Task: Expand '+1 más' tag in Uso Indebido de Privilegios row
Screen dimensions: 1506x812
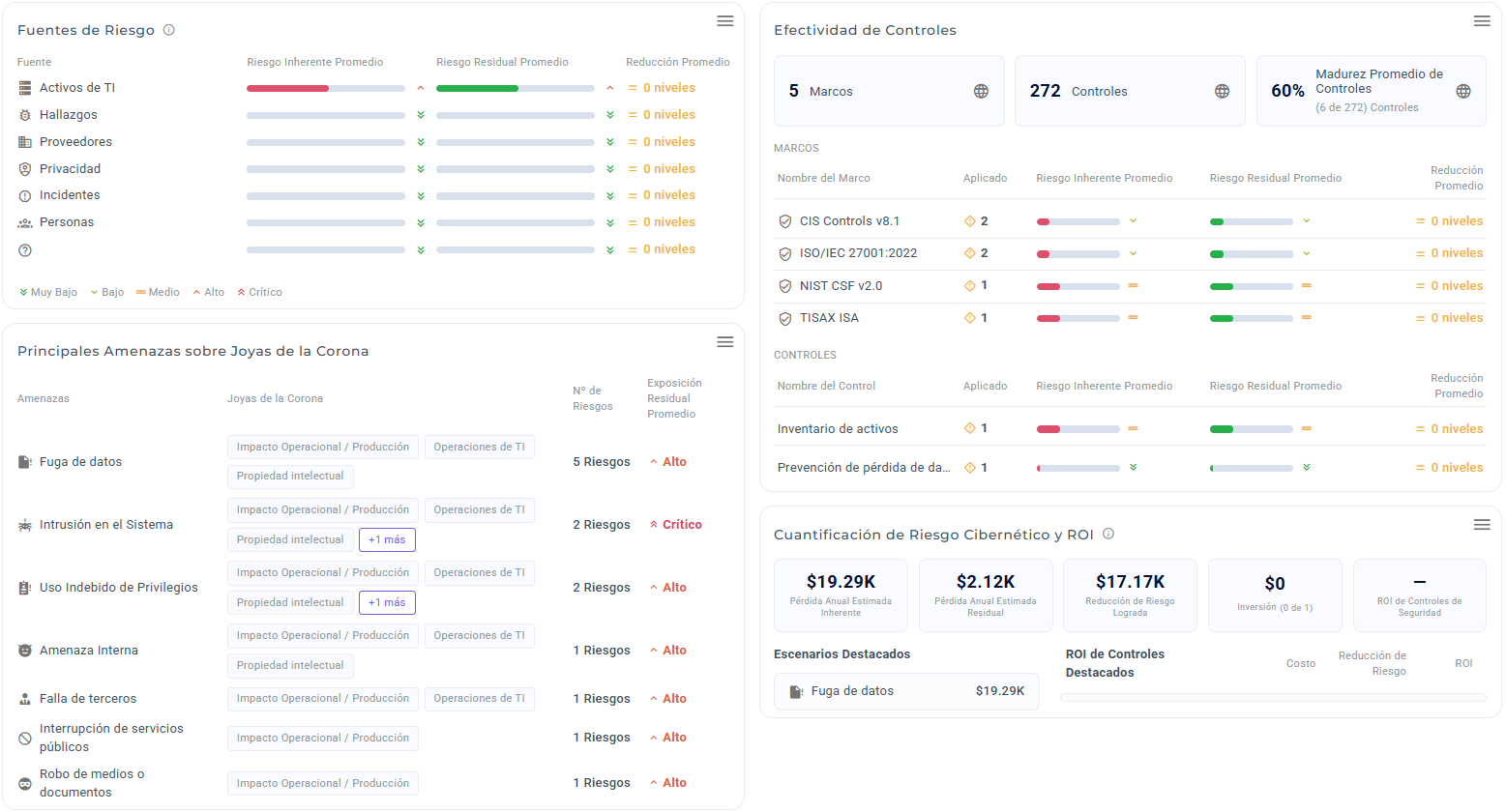Action: pos(387,602)
